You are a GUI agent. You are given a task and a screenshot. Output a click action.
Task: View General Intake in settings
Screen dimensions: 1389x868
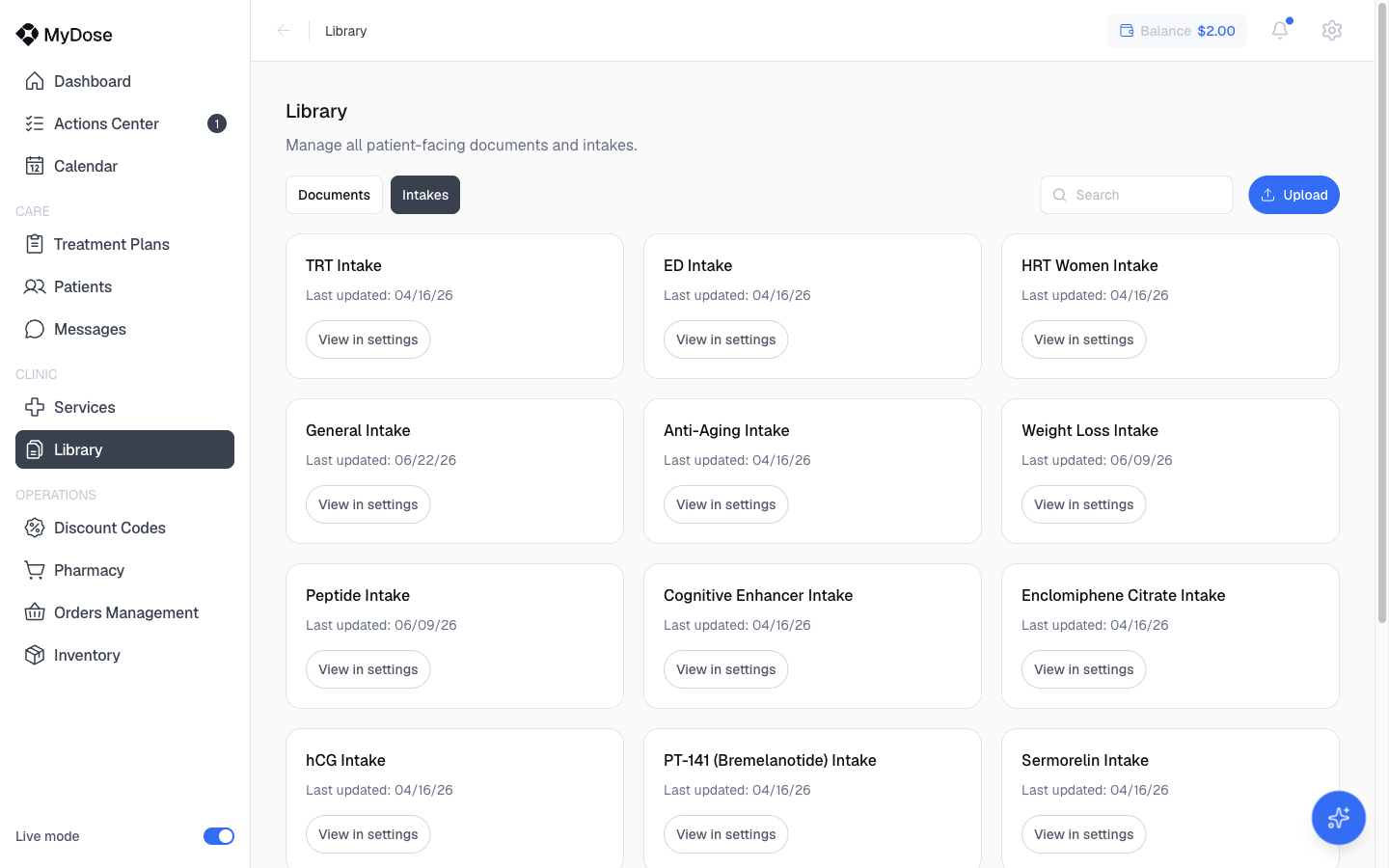[368, 504]
